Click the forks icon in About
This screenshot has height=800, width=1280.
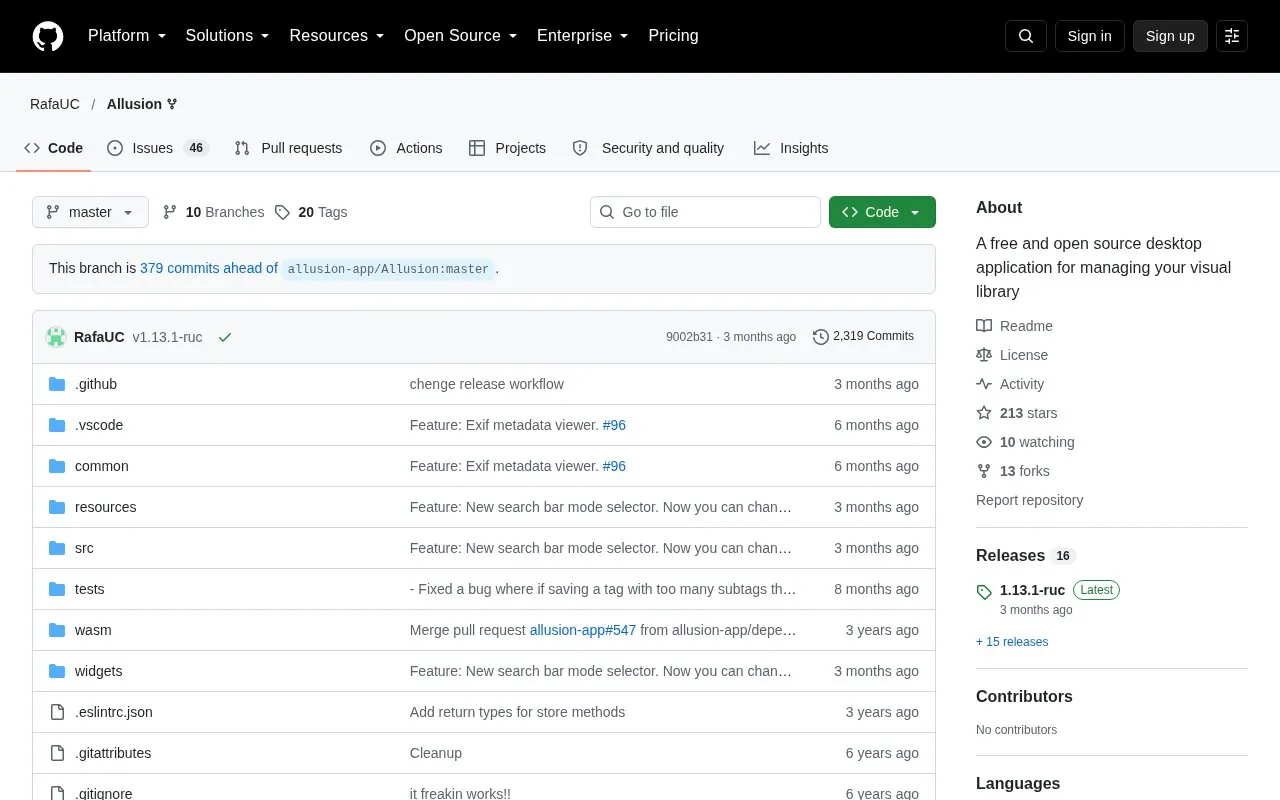coord(984,471)
